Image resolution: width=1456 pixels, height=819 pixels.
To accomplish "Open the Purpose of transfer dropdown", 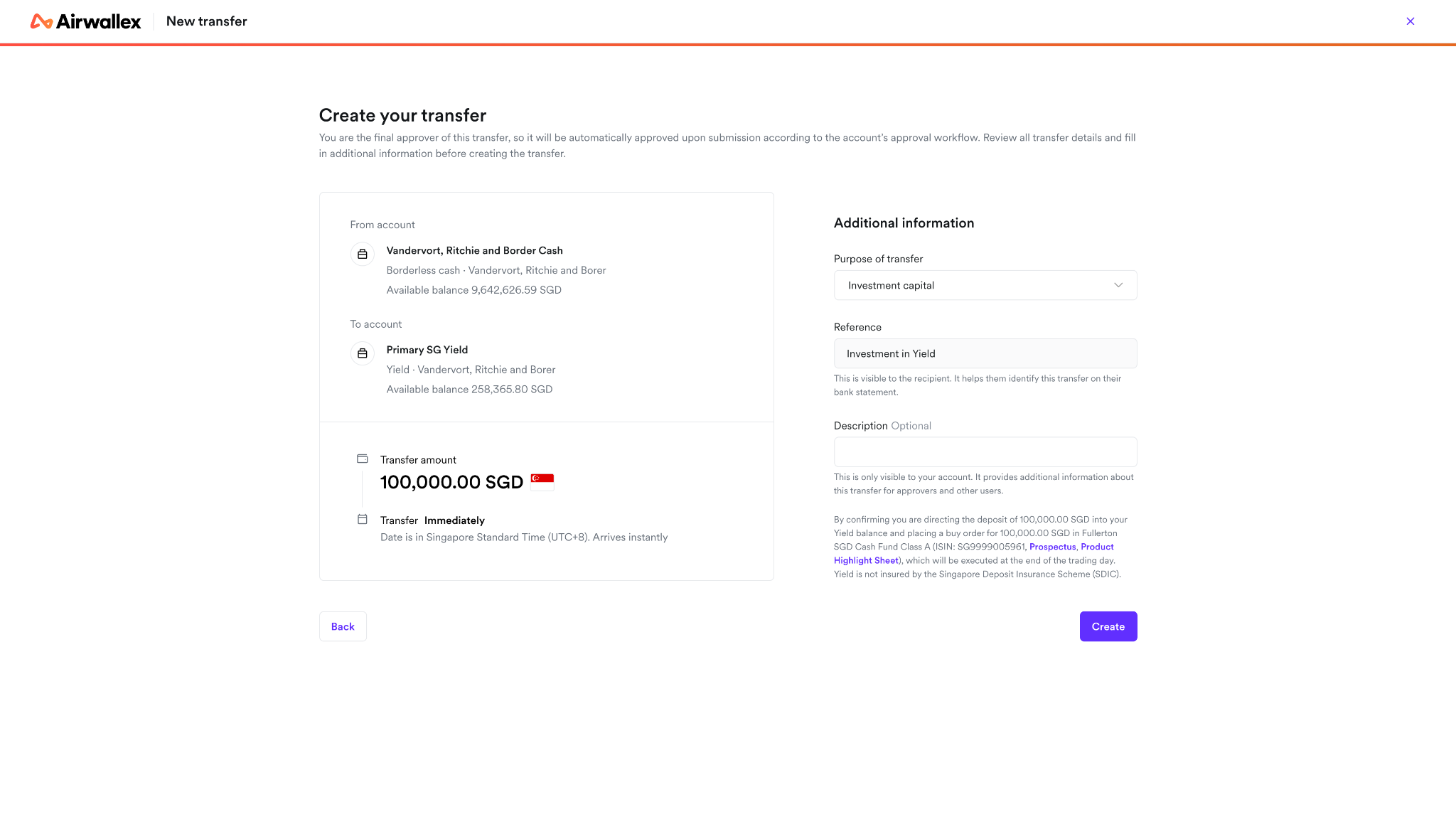I will coord(985,285).
